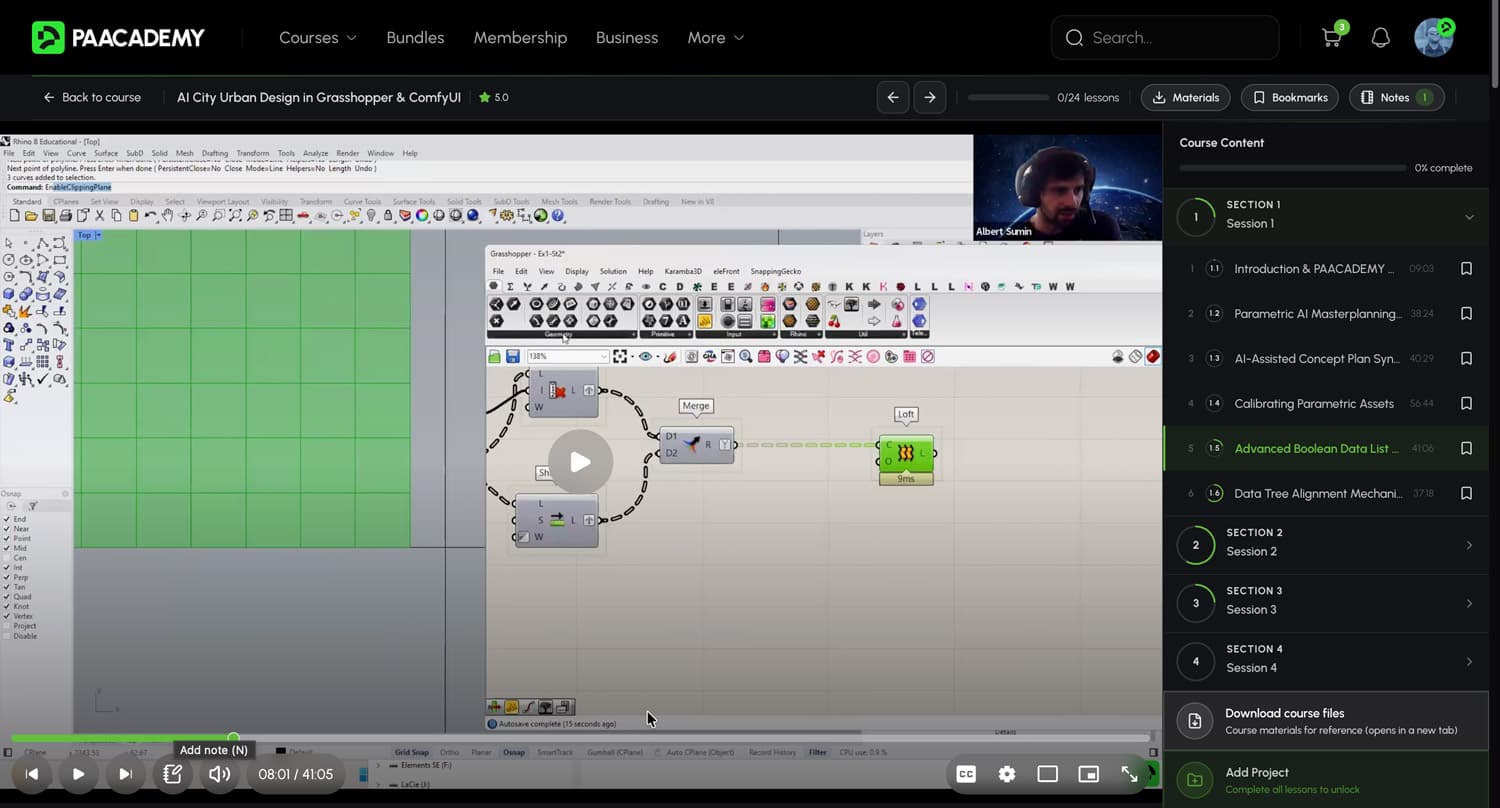The image size is (1500, 808).
Task: Open Karamba3D menu in Grasshopper
Action: pos(683,271)
